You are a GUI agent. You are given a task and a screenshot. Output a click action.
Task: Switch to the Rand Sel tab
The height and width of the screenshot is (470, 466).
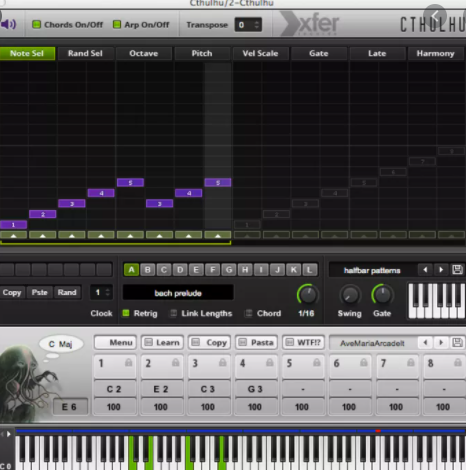tap(85, 53)
